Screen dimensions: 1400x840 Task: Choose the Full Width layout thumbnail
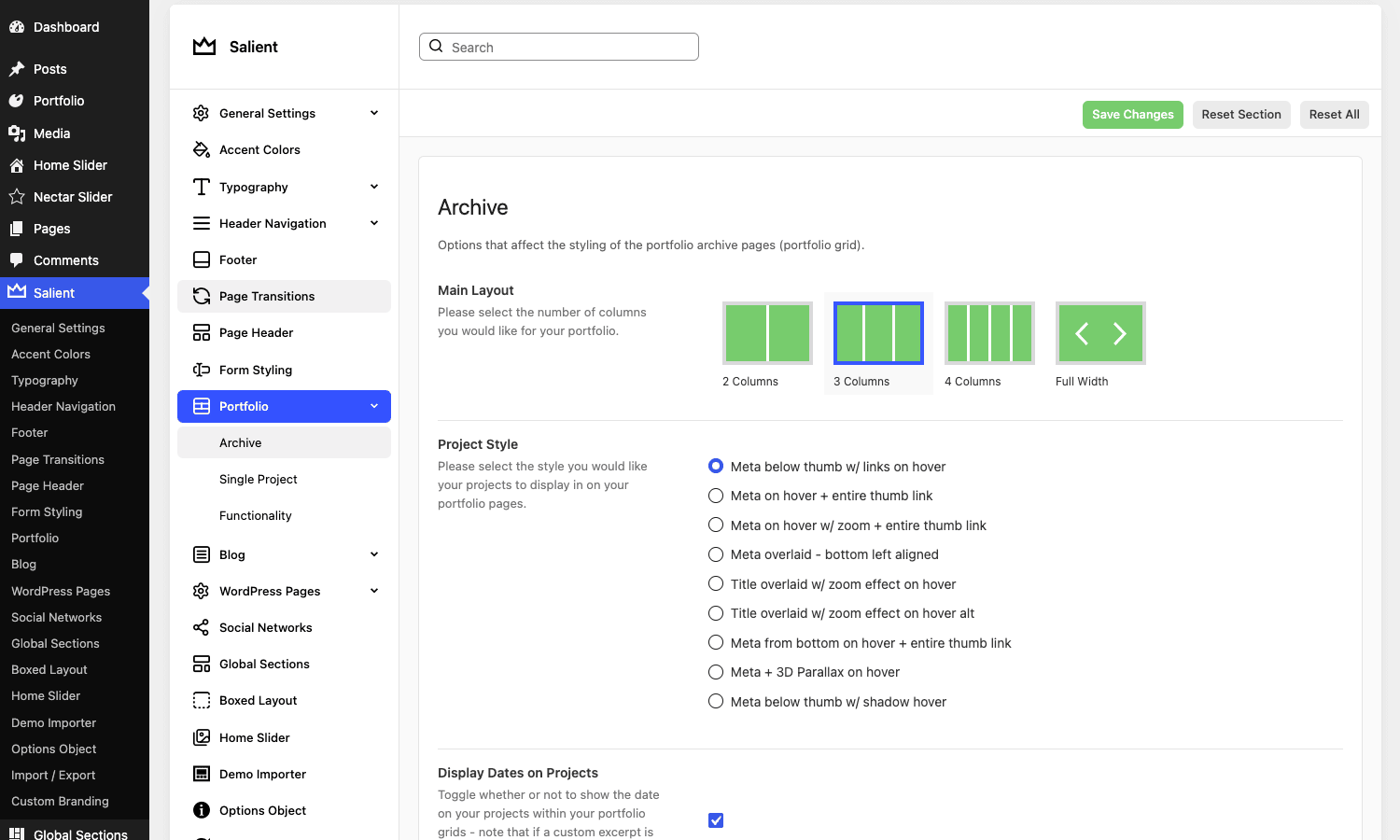1100,333
